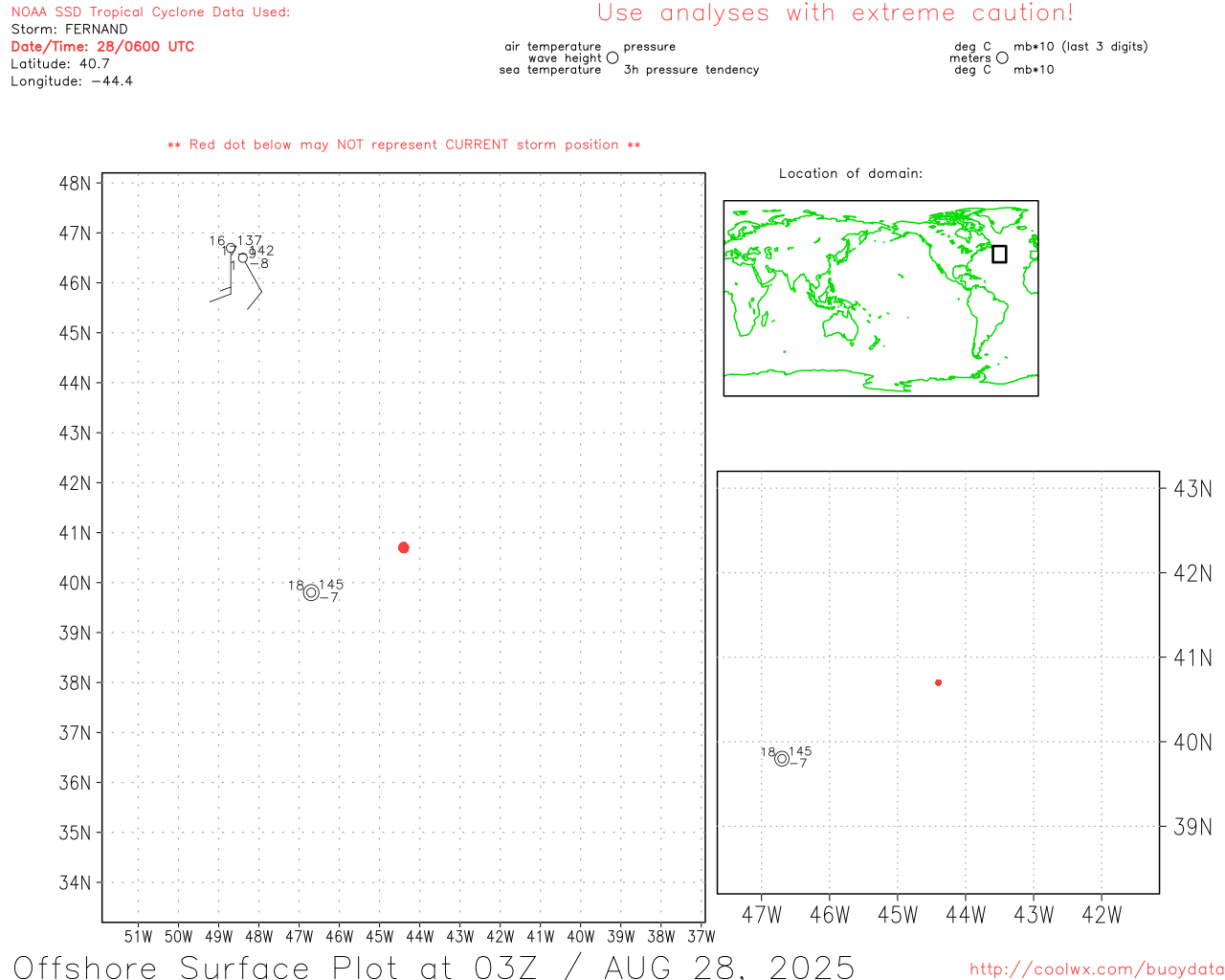Click the red dot position warning text
Image resolution: width=1225 pixels, height=980 pixels.
pos(404,145)
